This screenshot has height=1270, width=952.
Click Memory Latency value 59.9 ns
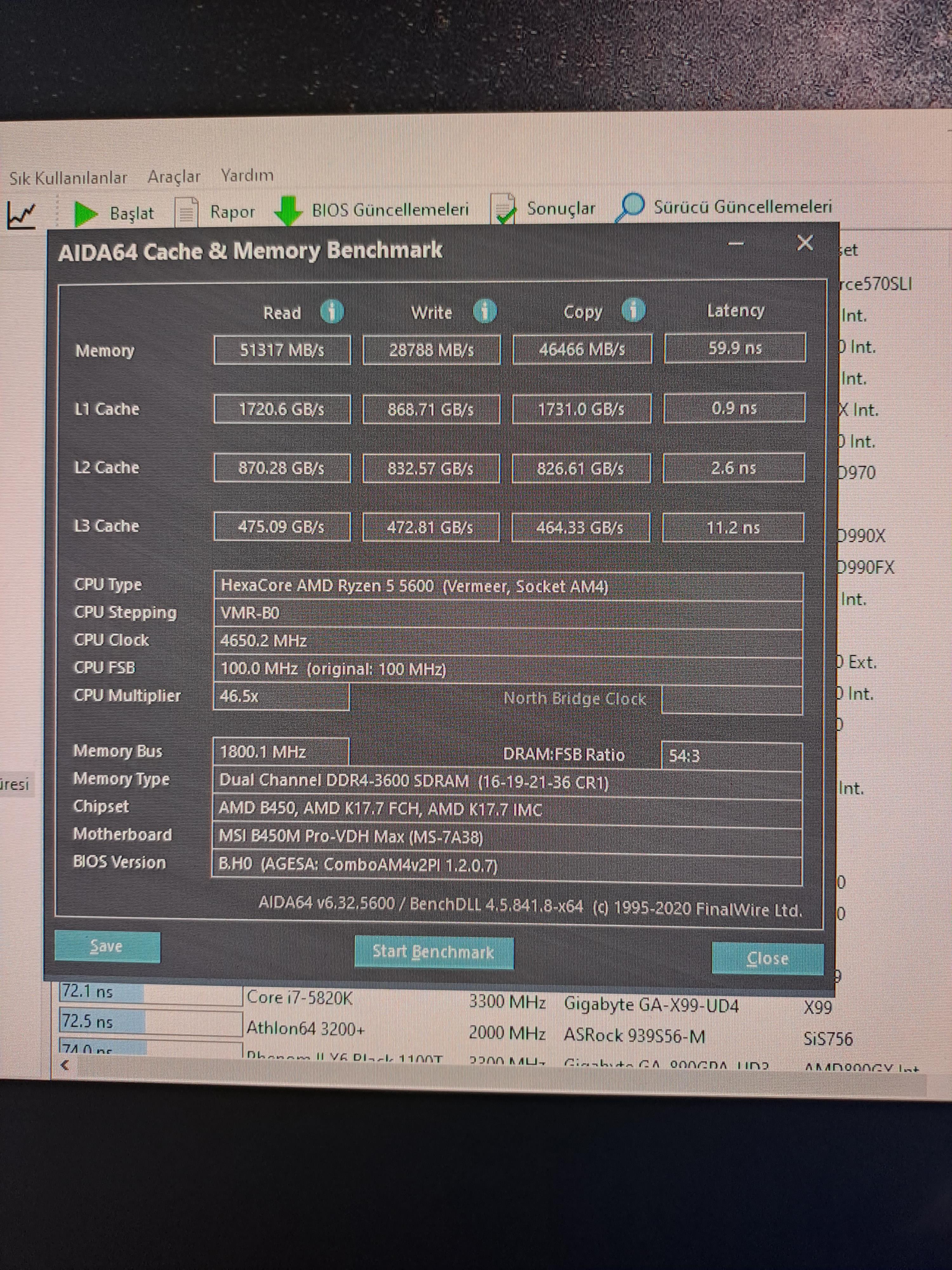(x=735, y=348)
